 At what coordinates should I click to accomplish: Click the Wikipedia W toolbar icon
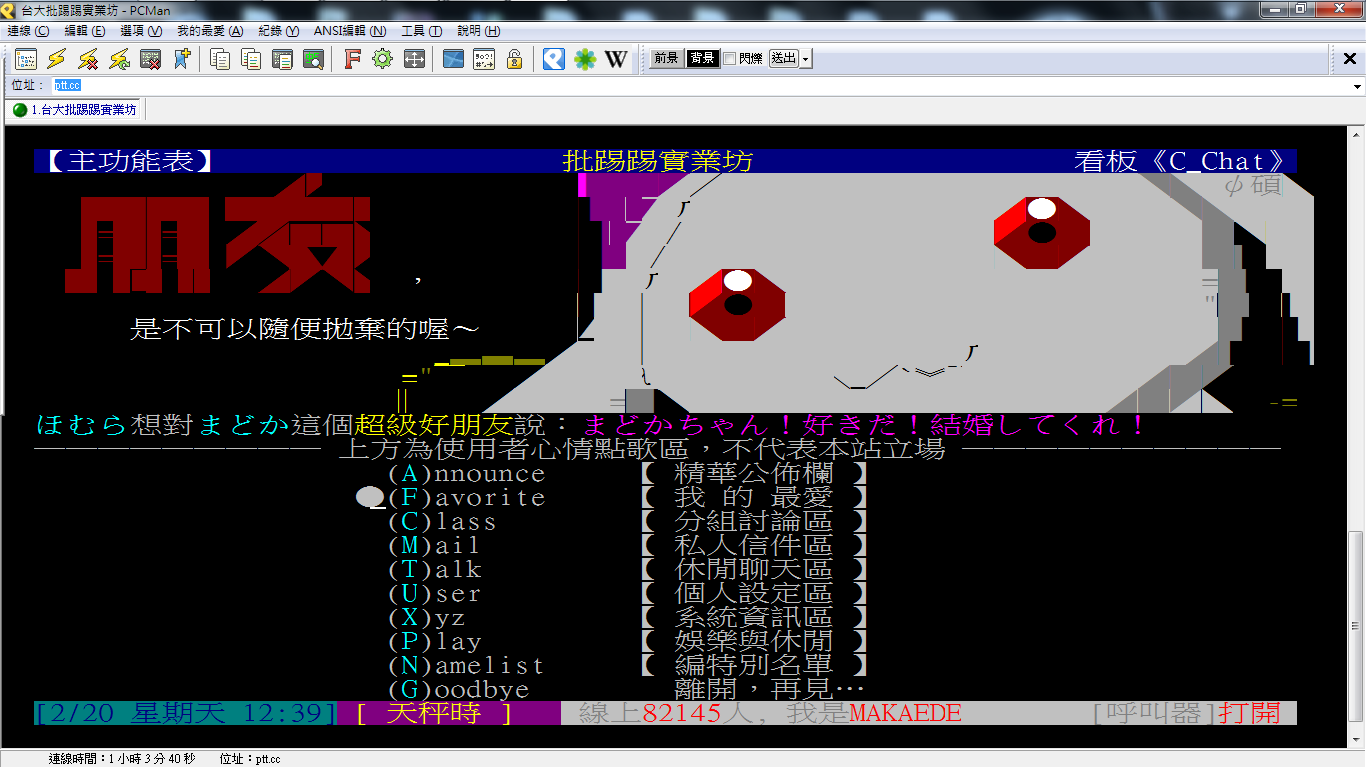[x=616, y=59]
